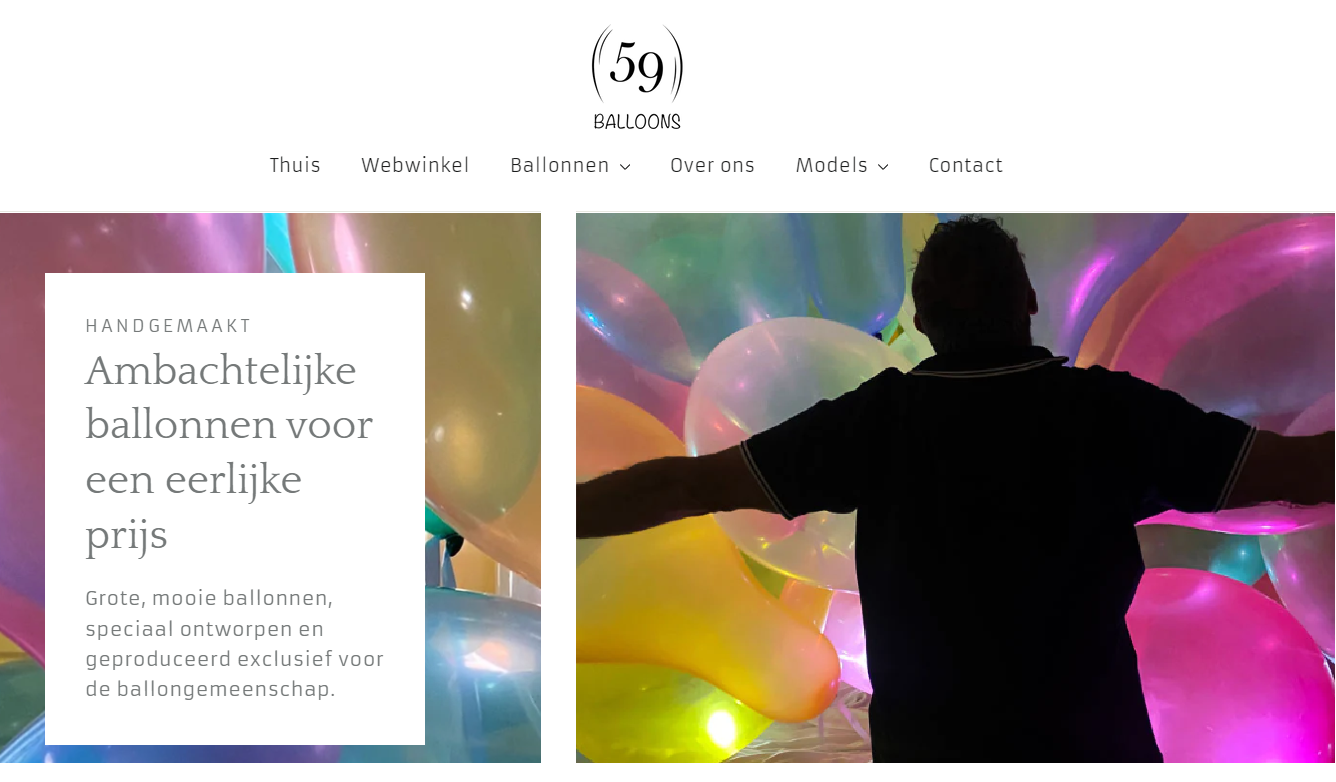Open the Webwinkel link
Viewport: 1336px width, 782px height.
click(415, 165)
